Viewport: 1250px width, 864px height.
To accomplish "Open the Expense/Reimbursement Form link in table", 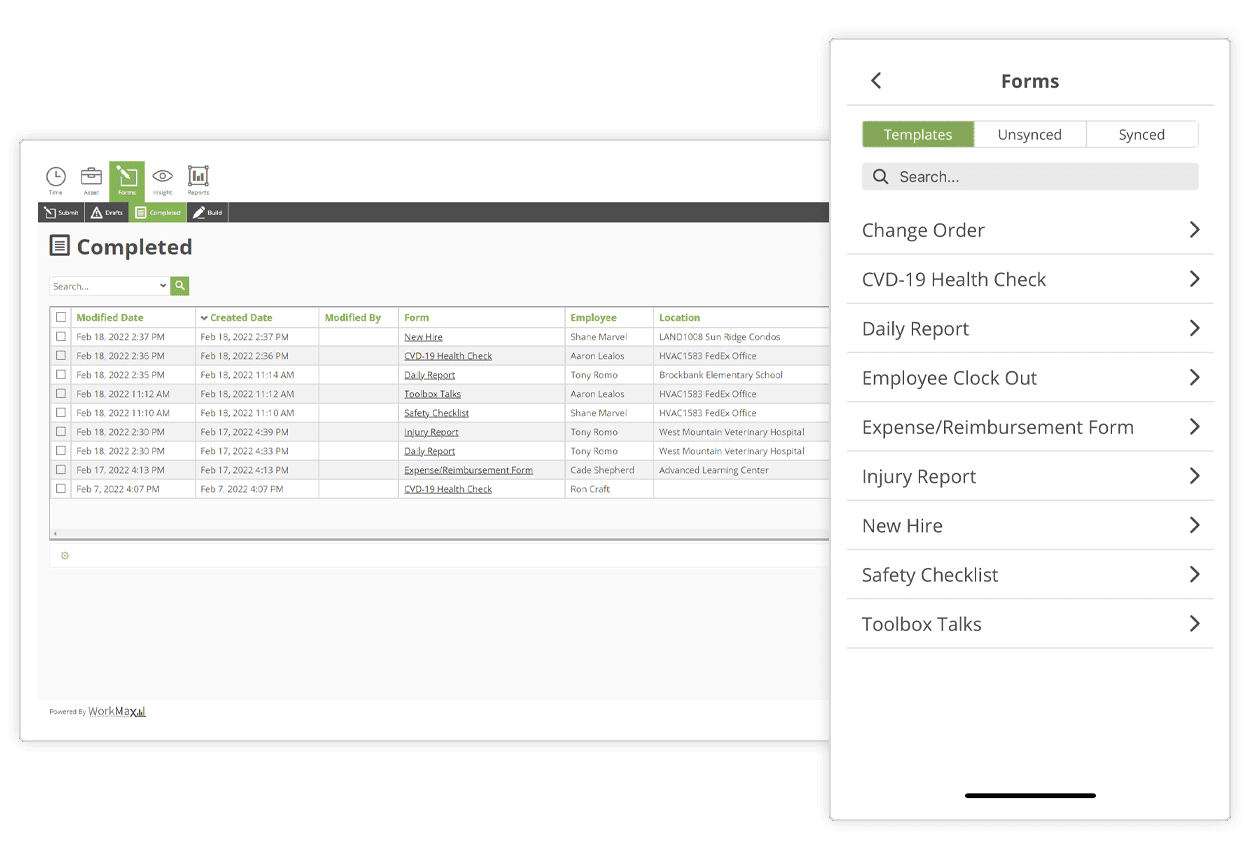I will click(468, 470).
